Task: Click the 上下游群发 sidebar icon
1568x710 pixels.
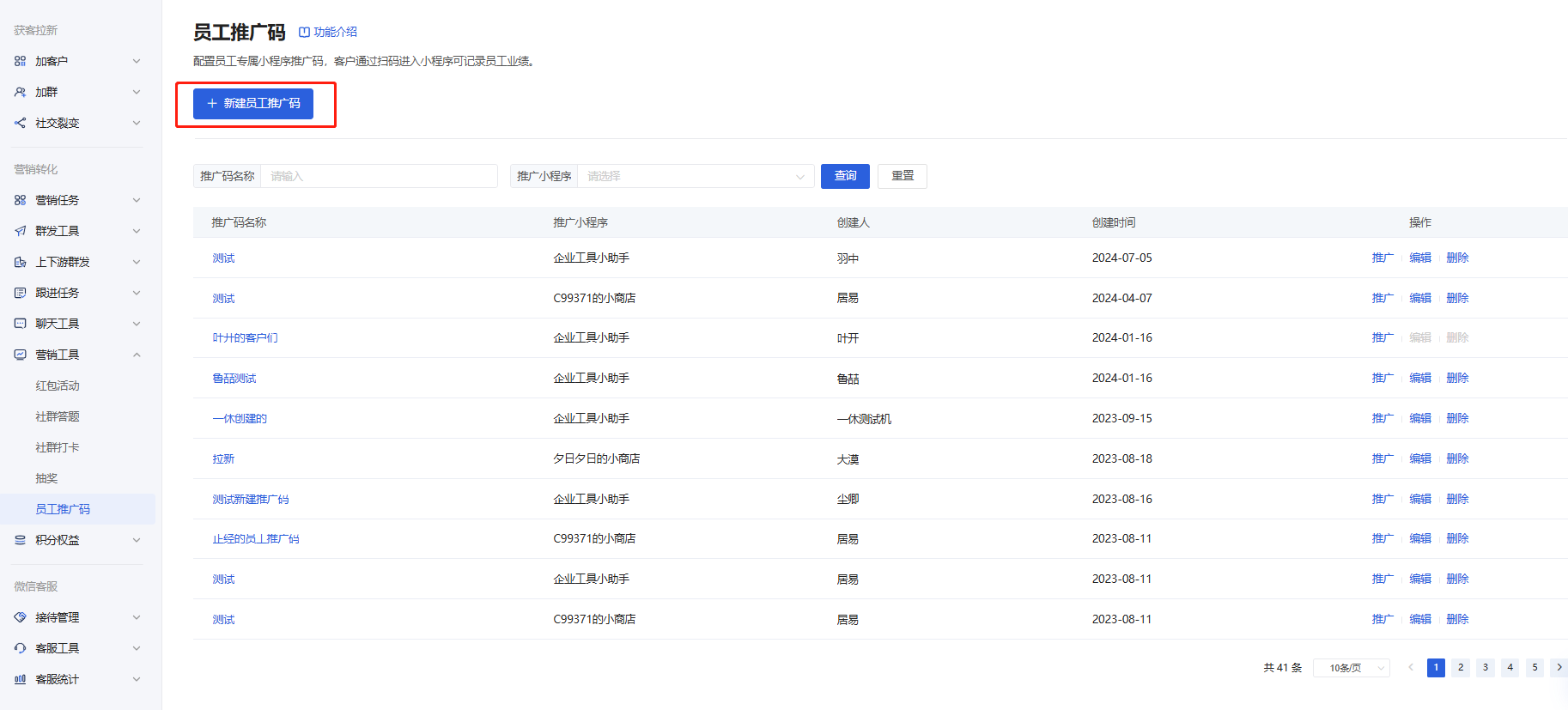Action: pyautogui.click(x=20, y=262)
